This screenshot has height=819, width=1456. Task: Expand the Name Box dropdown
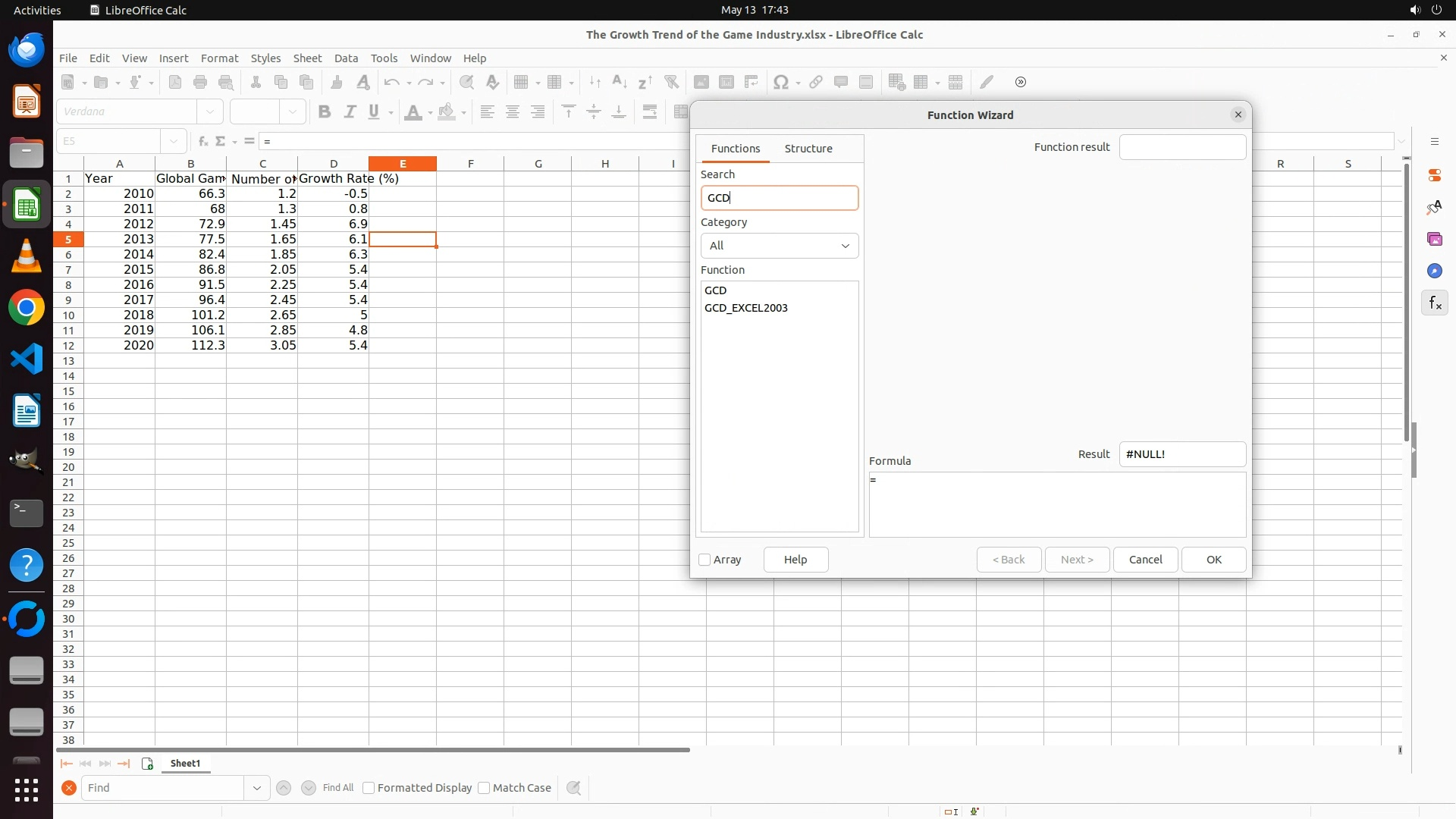click(x=174, y=141)
